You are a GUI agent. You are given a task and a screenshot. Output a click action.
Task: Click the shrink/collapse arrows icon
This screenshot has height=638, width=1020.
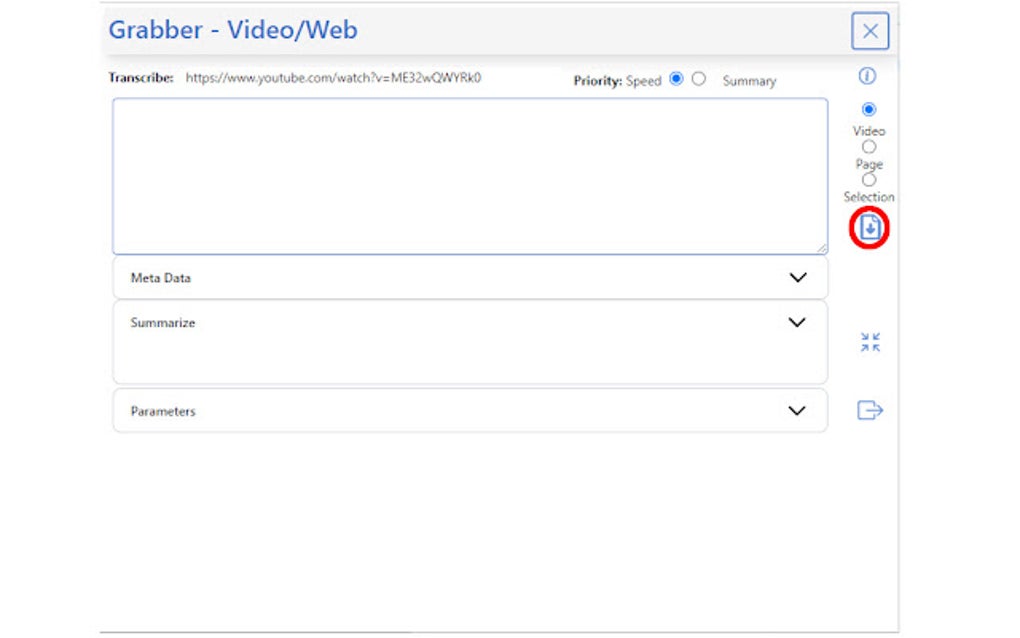[869, 341]
